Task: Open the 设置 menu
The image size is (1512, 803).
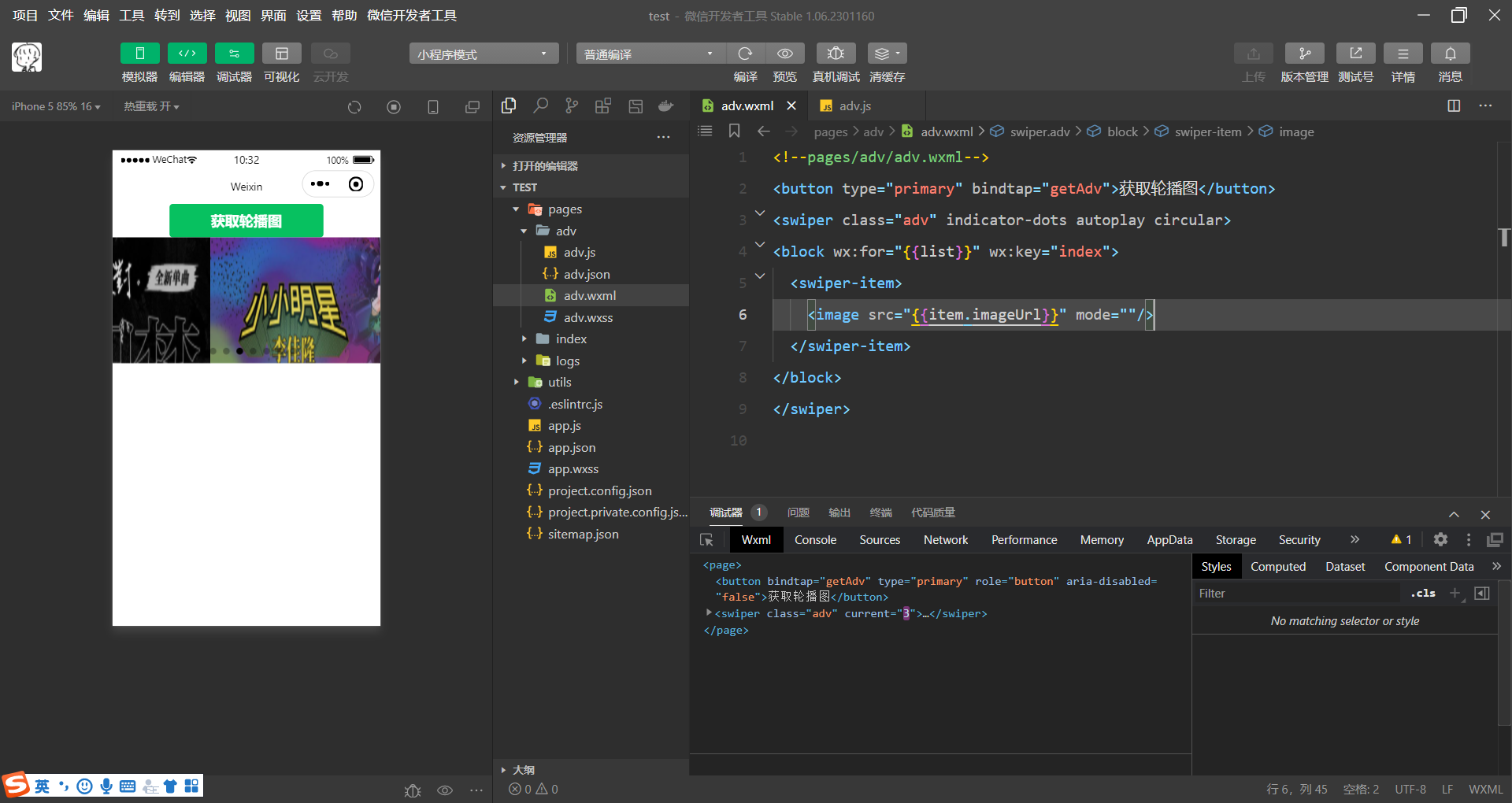Action: click(309, 16)
